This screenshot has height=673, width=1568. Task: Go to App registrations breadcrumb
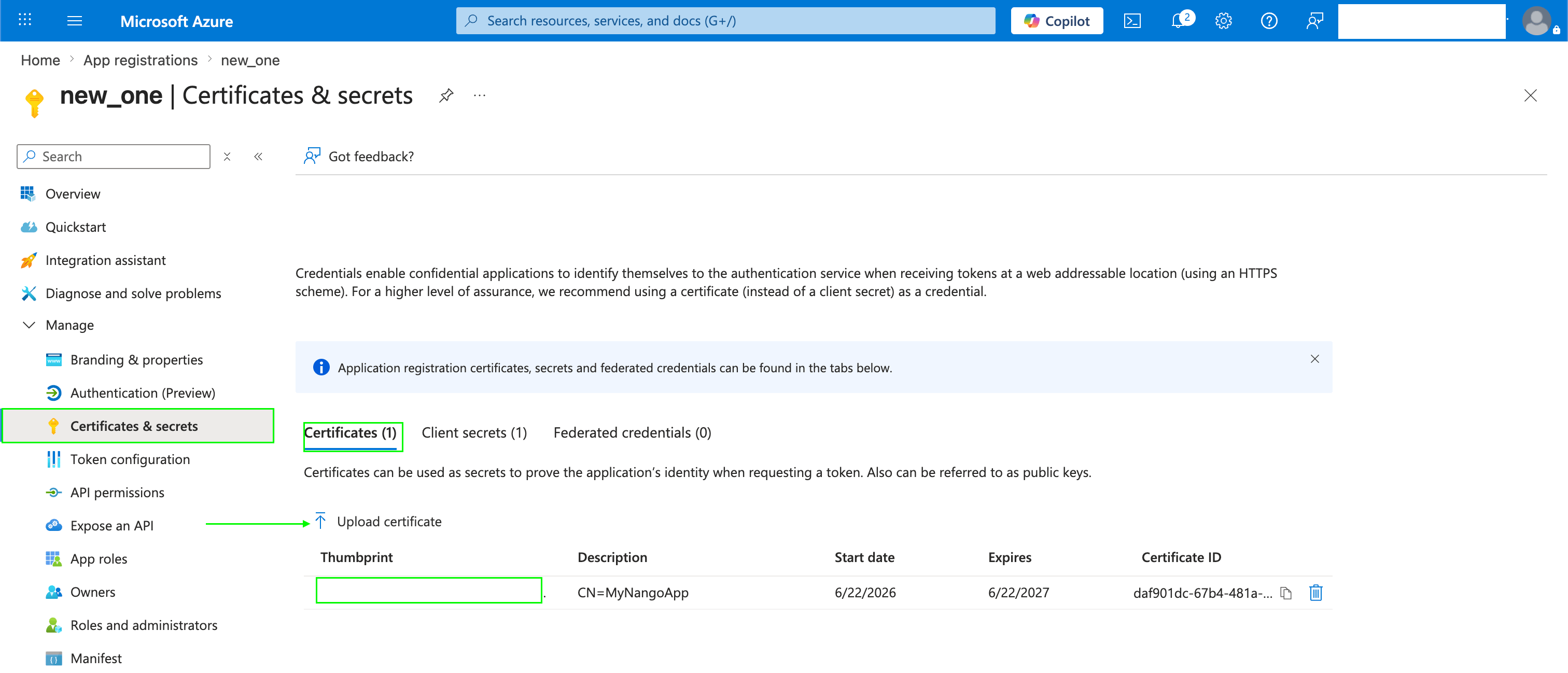pos(140,60)
